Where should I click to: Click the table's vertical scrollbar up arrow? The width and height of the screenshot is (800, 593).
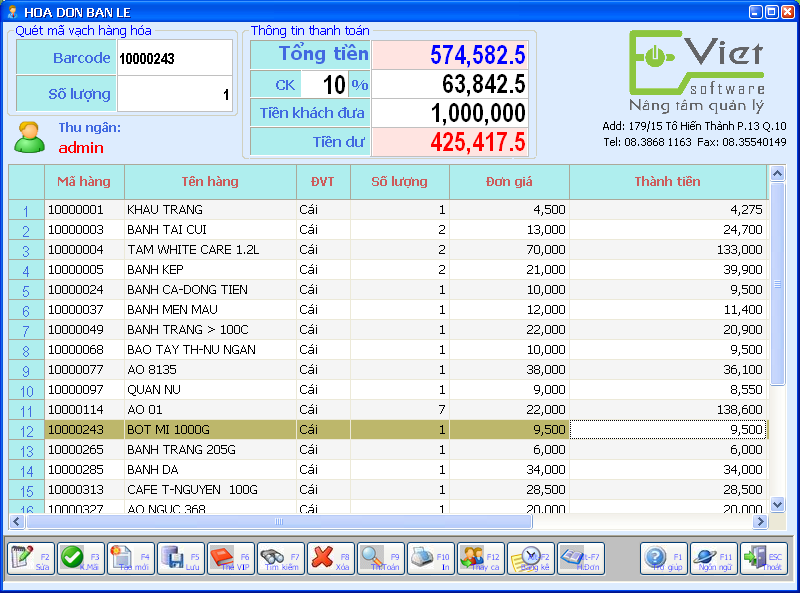pos(777,174)
